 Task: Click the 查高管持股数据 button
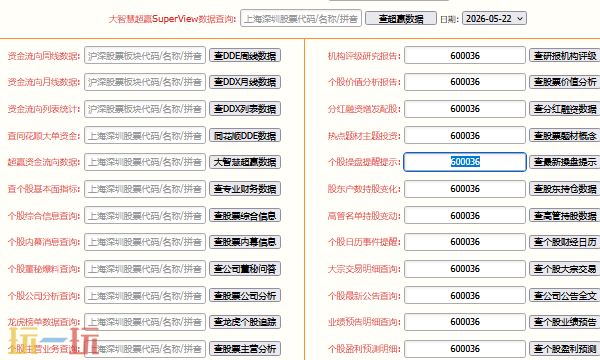coord(565,216)
